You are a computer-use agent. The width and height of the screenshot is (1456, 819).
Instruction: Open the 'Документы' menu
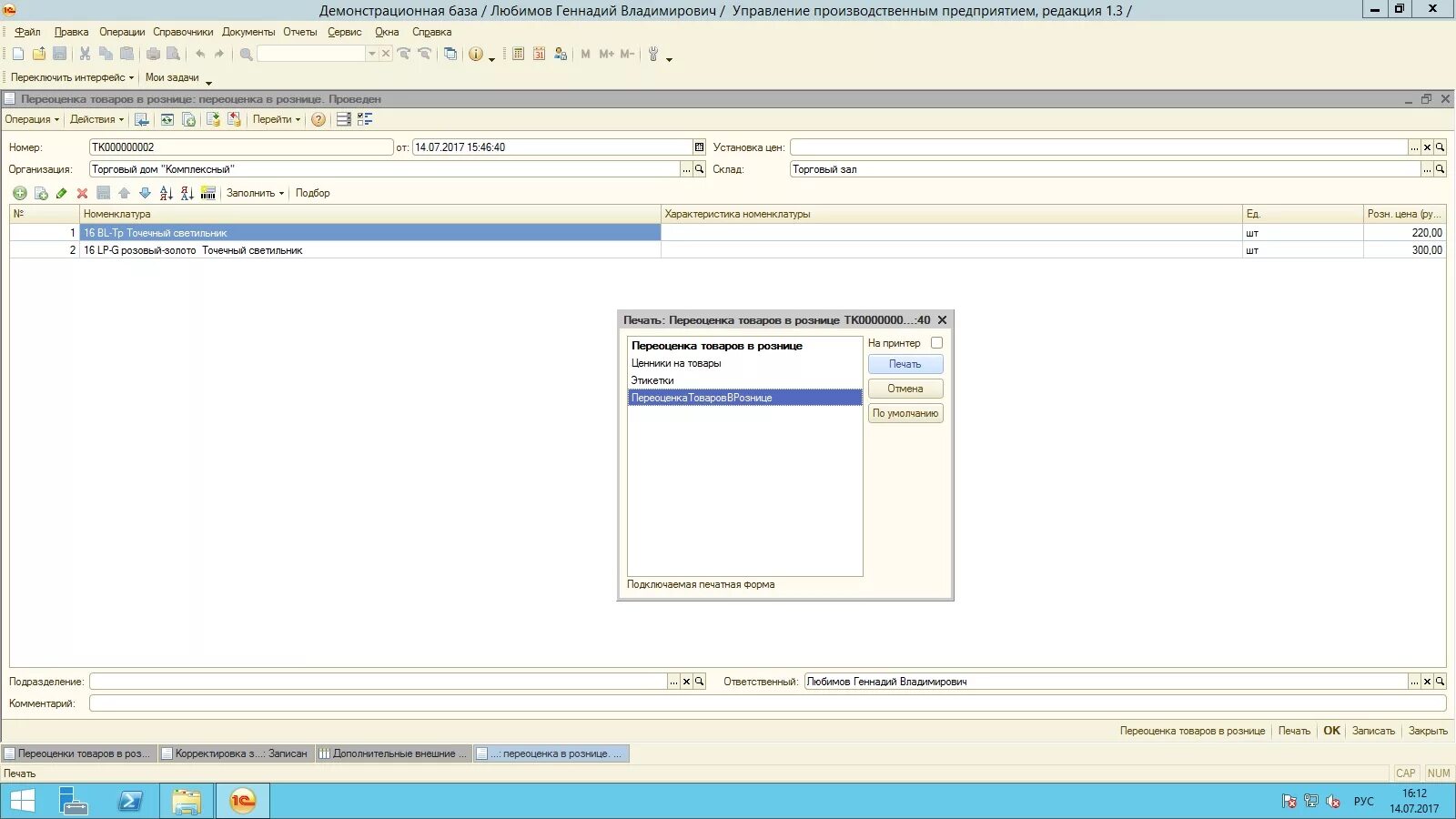tap(248, 32)
